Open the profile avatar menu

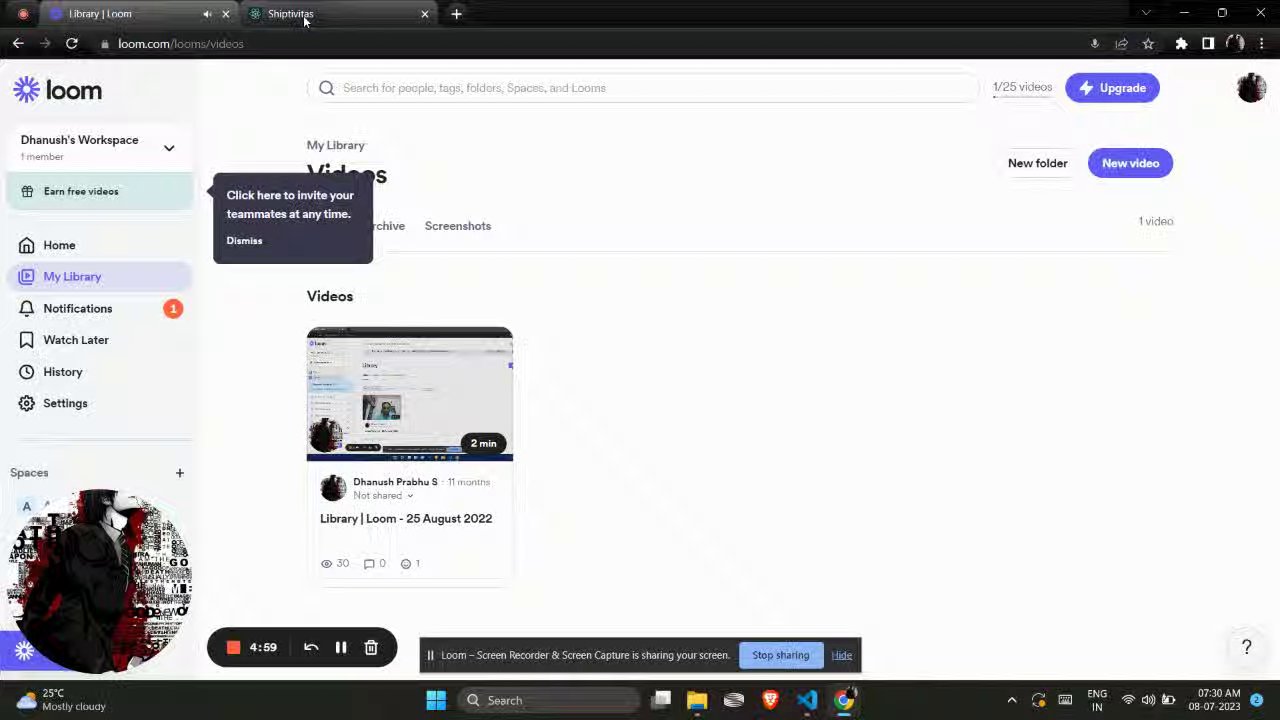pos(1251,88)
